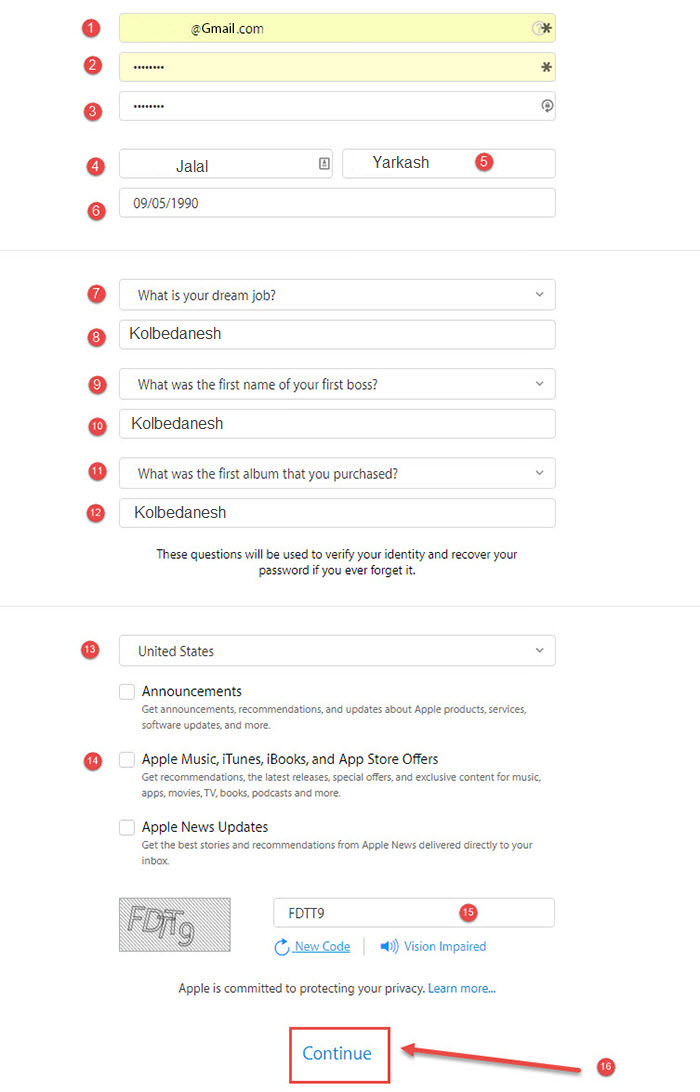Open the 'What is your dream job?' dropdown
Screen dimensions: 700x1092
coord(337,295)
